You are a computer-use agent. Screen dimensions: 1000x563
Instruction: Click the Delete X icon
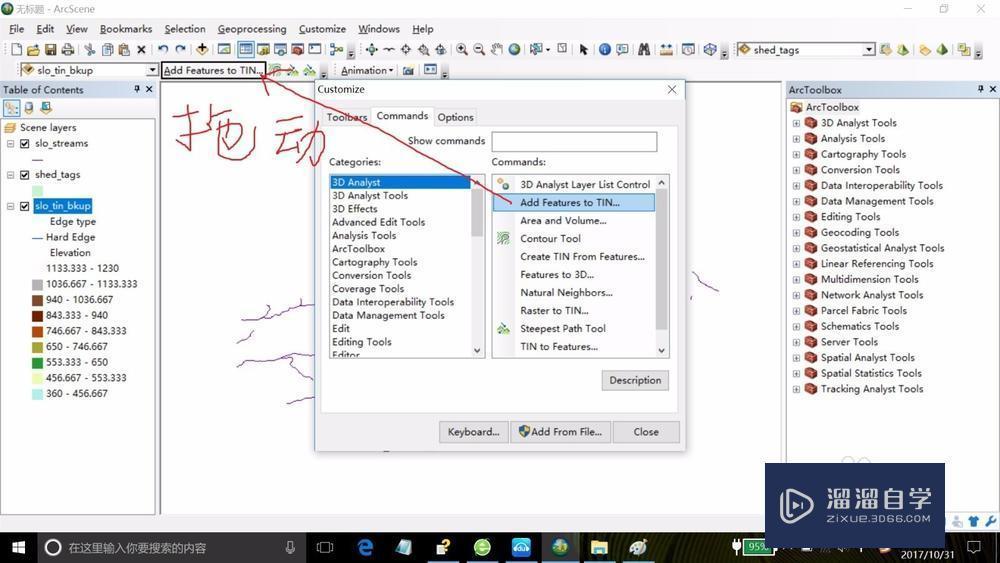(x=142, y=49)
